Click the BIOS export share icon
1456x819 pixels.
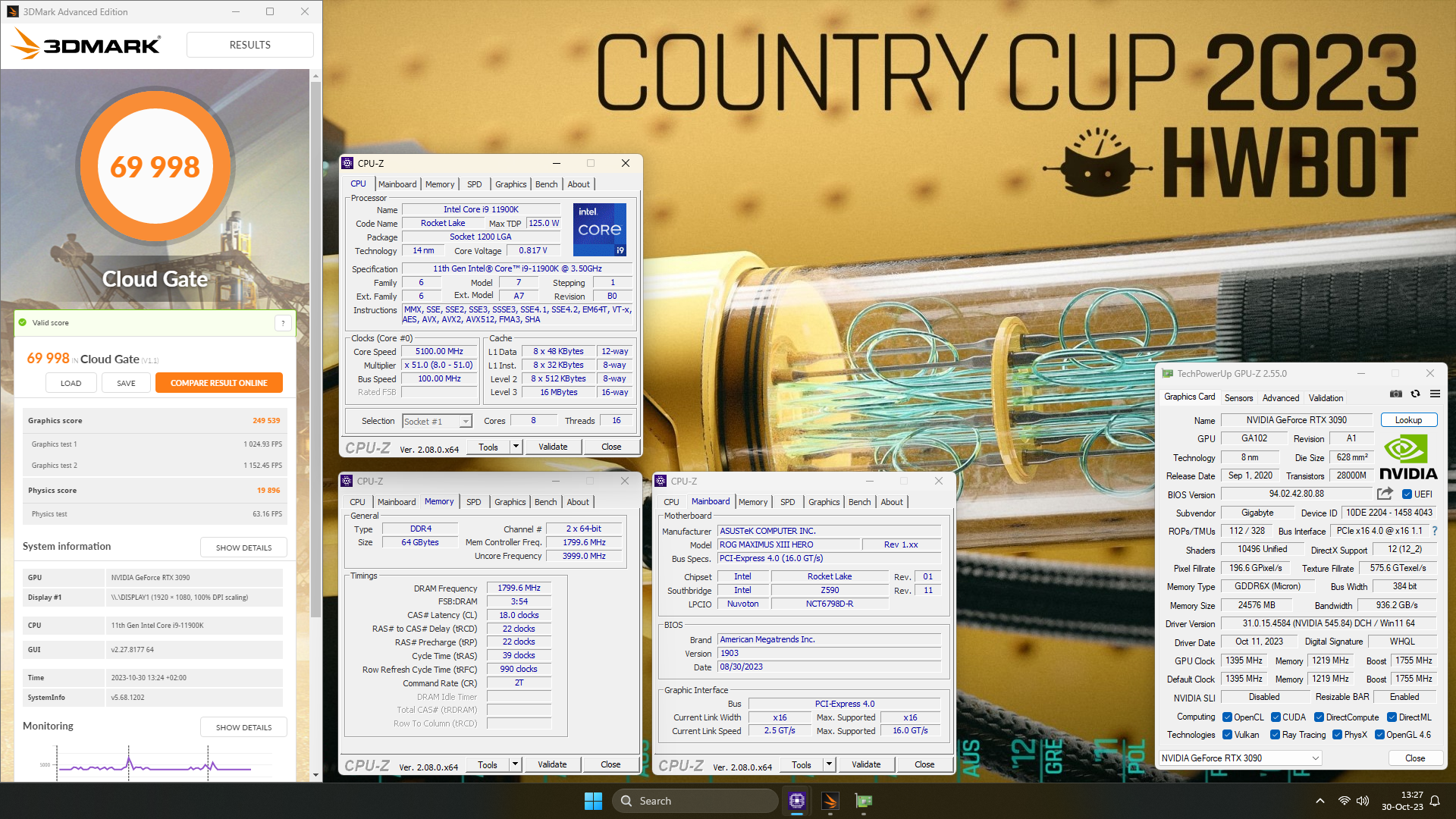point(1385,494)
